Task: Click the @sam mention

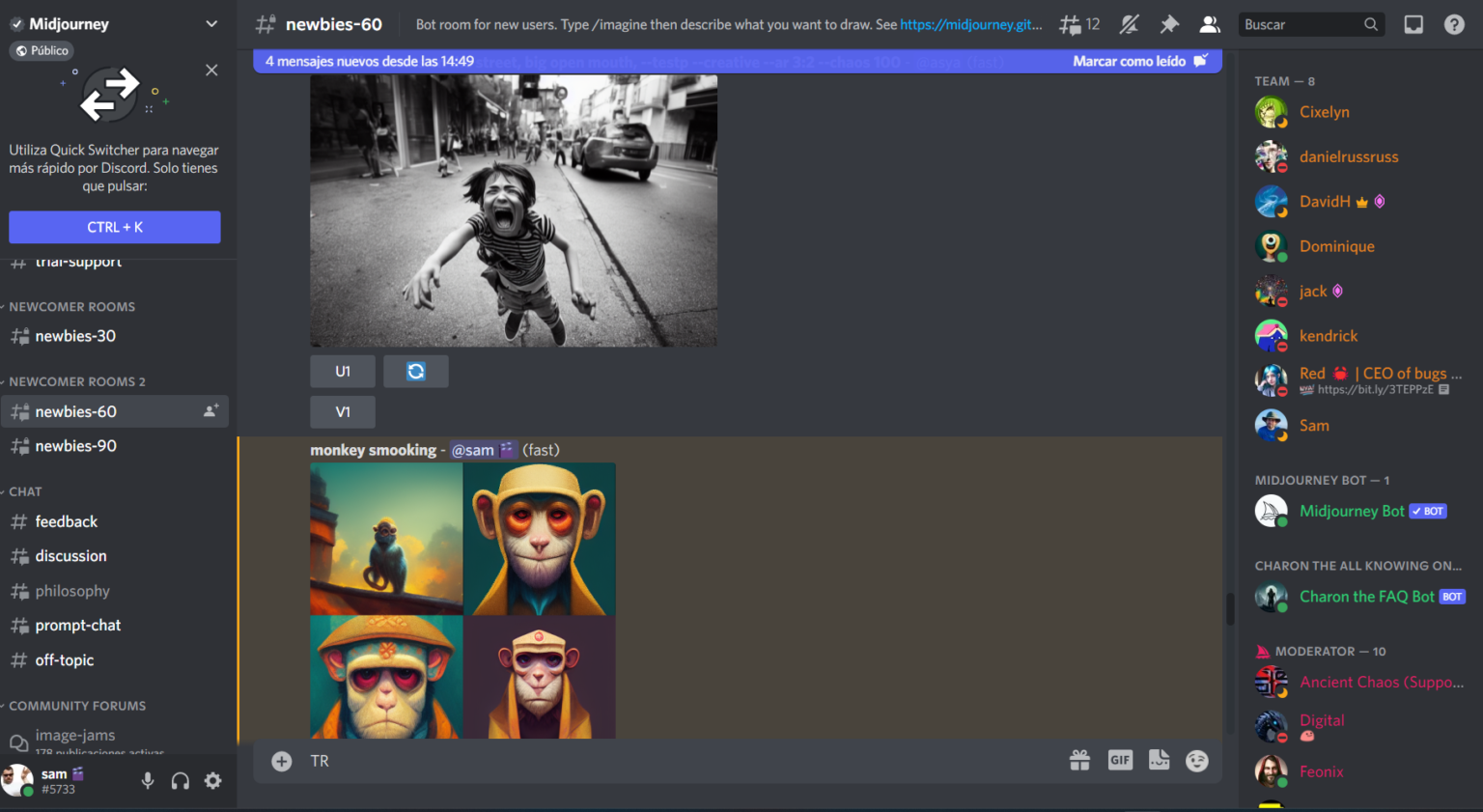Action: (483, 450)
